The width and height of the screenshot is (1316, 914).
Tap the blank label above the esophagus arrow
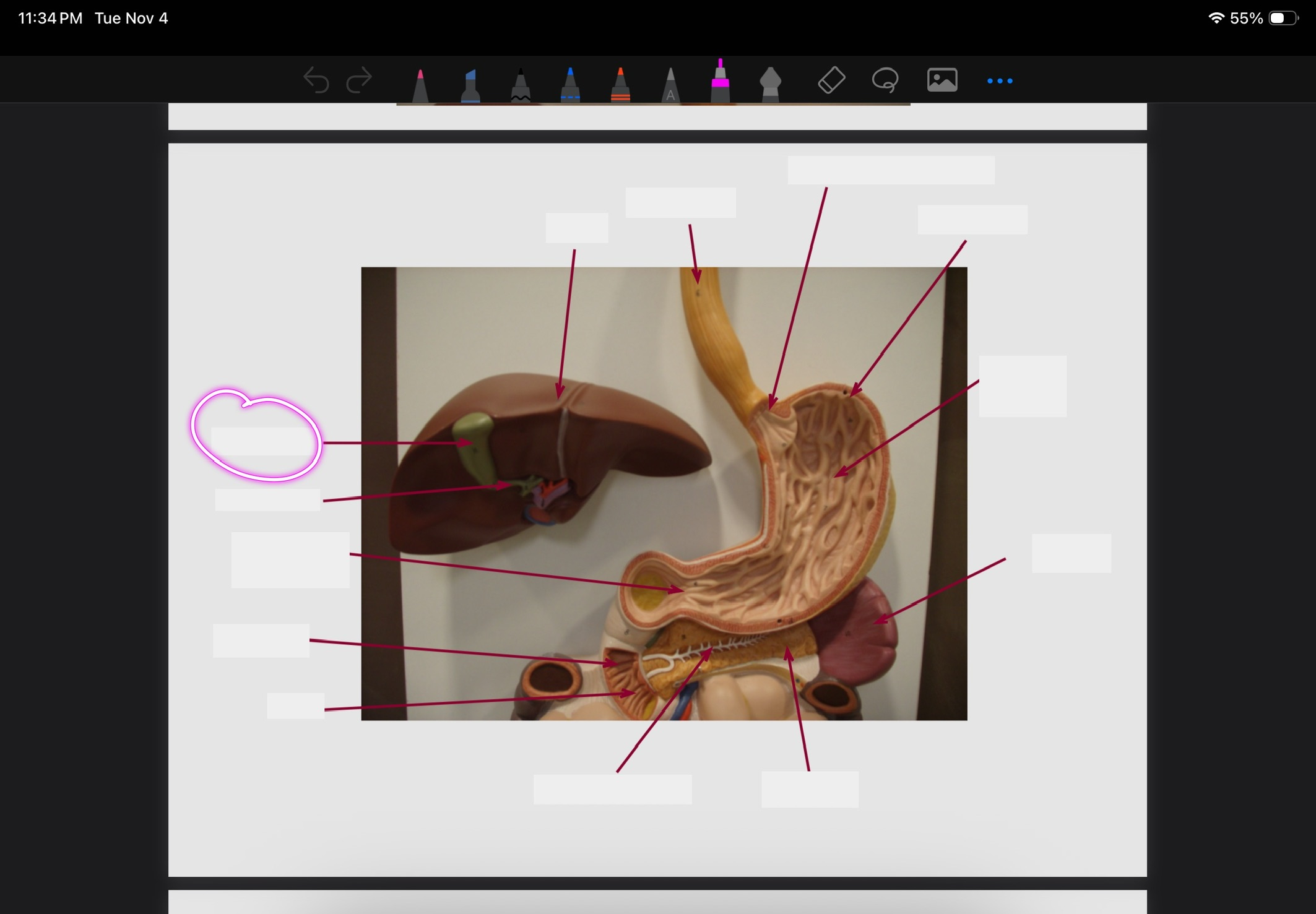[x=680, y=203]
